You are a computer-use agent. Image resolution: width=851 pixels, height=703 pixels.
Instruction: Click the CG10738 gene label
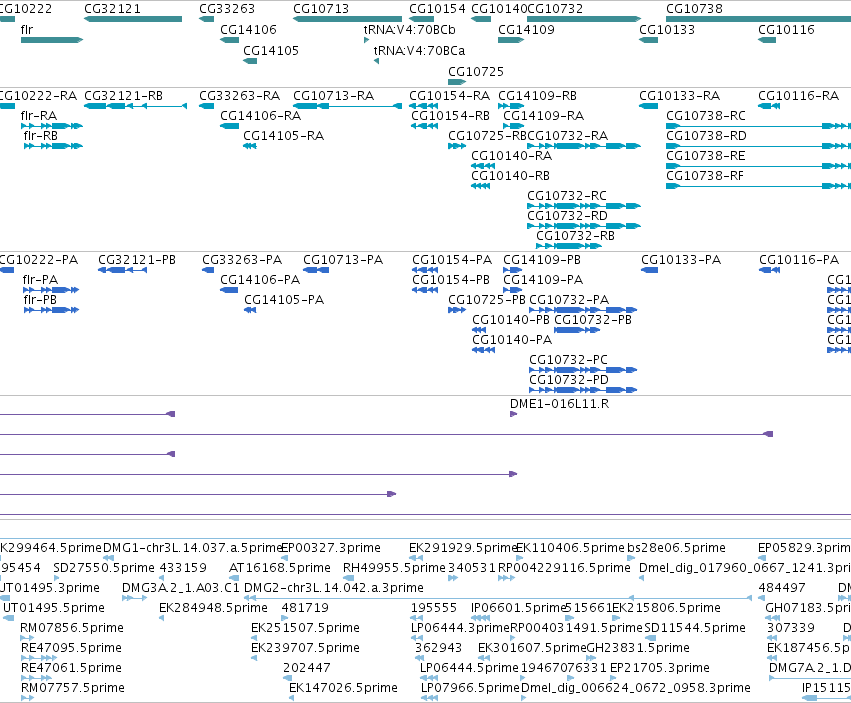694,9
